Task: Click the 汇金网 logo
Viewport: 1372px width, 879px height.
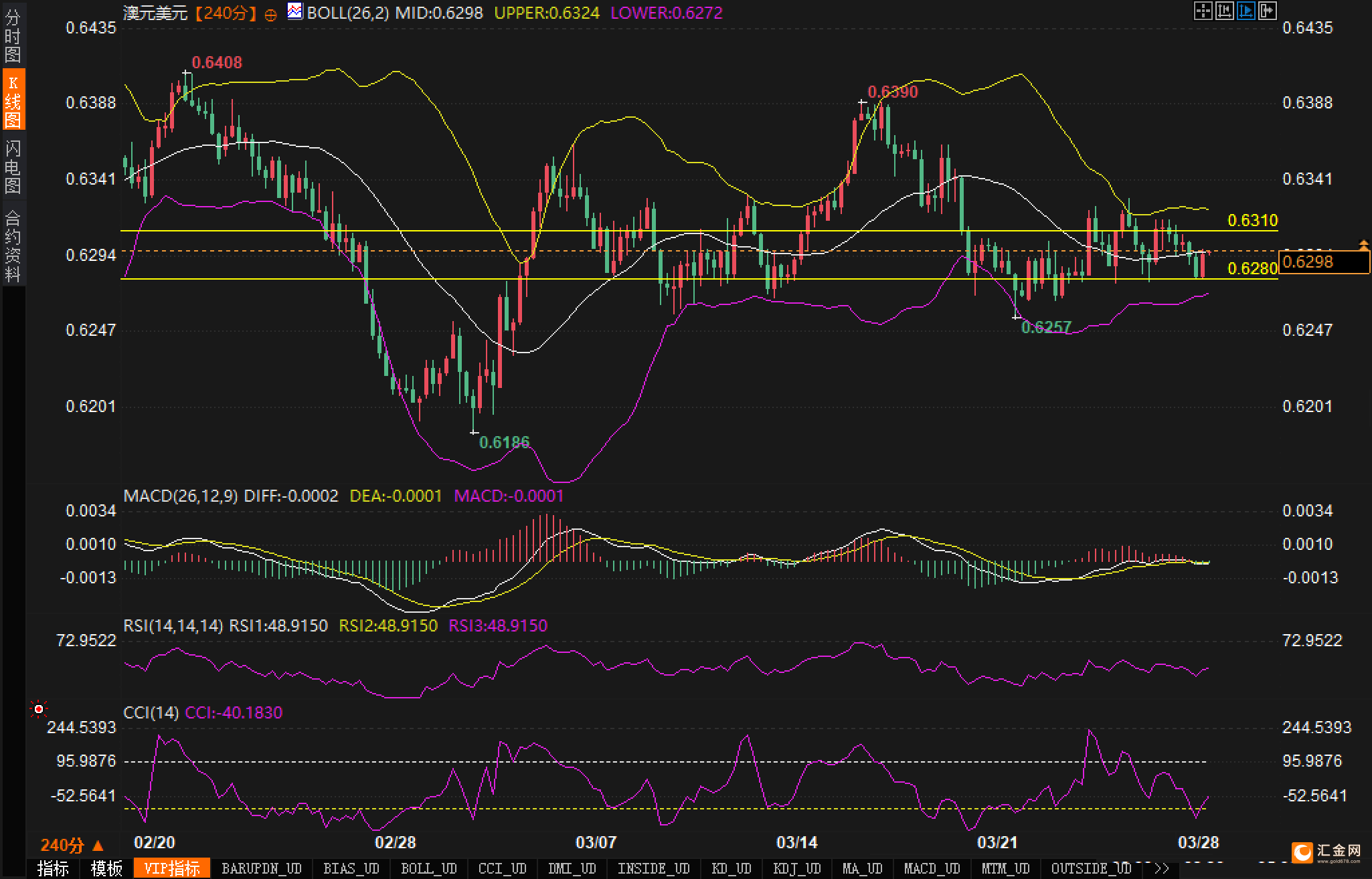Action: (1327, 852)
